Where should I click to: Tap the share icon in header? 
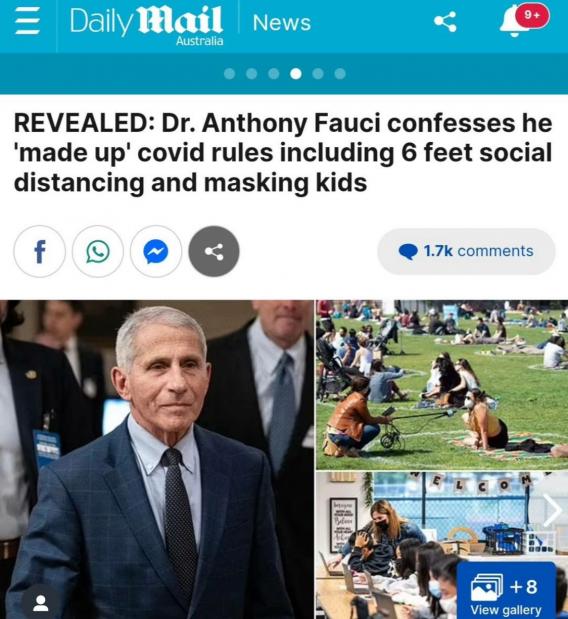click(445, 21)
